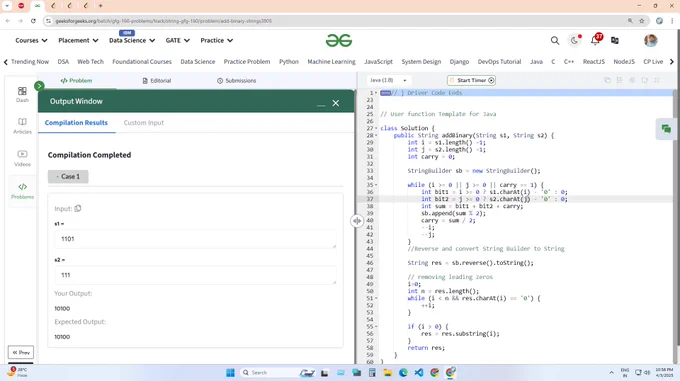680x381 pixels.
Task: Click the Start Timer button
Action: [471, 80]
